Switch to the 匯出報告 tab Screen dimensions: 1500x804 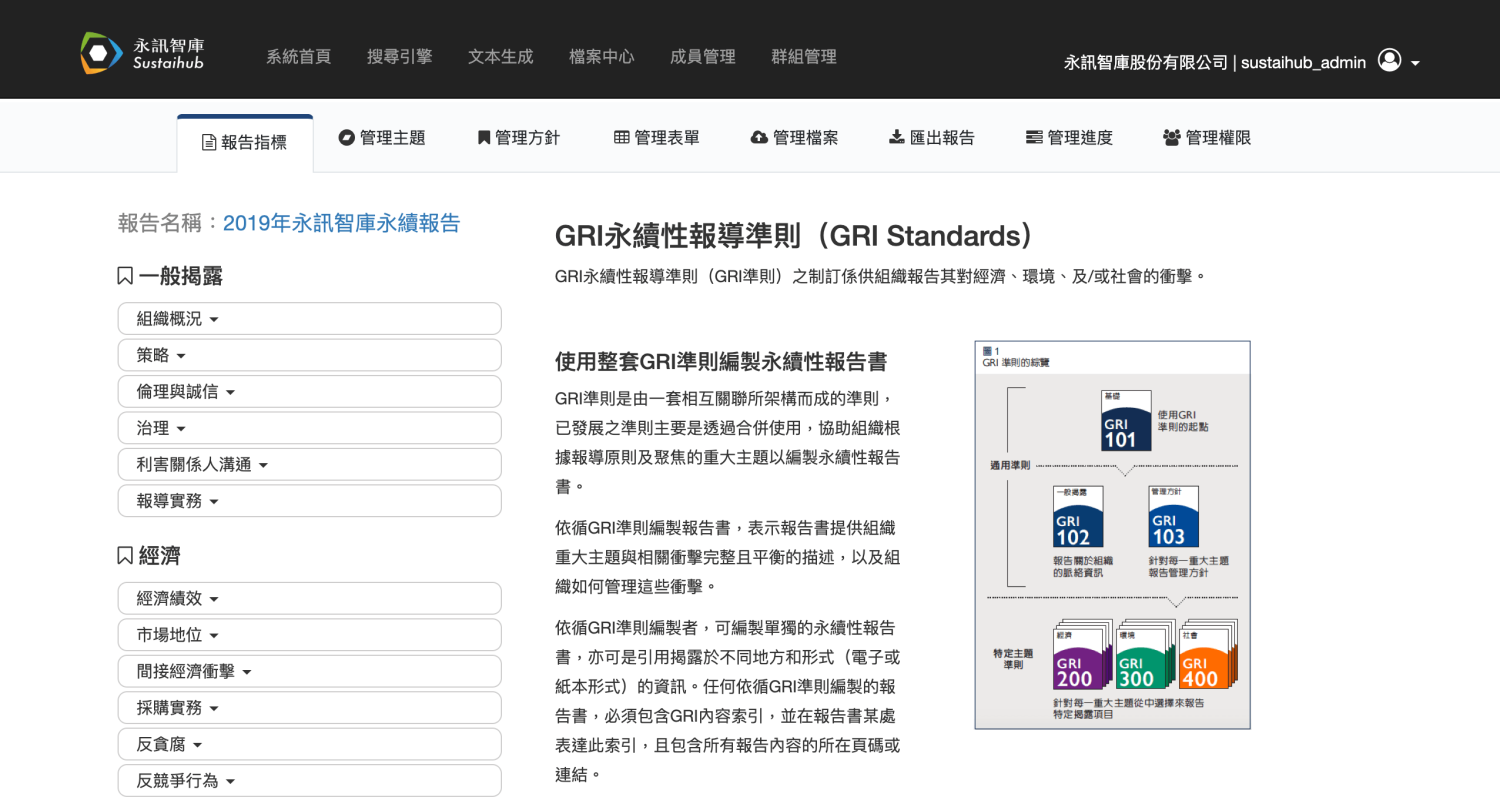click(x=931, y=138)
